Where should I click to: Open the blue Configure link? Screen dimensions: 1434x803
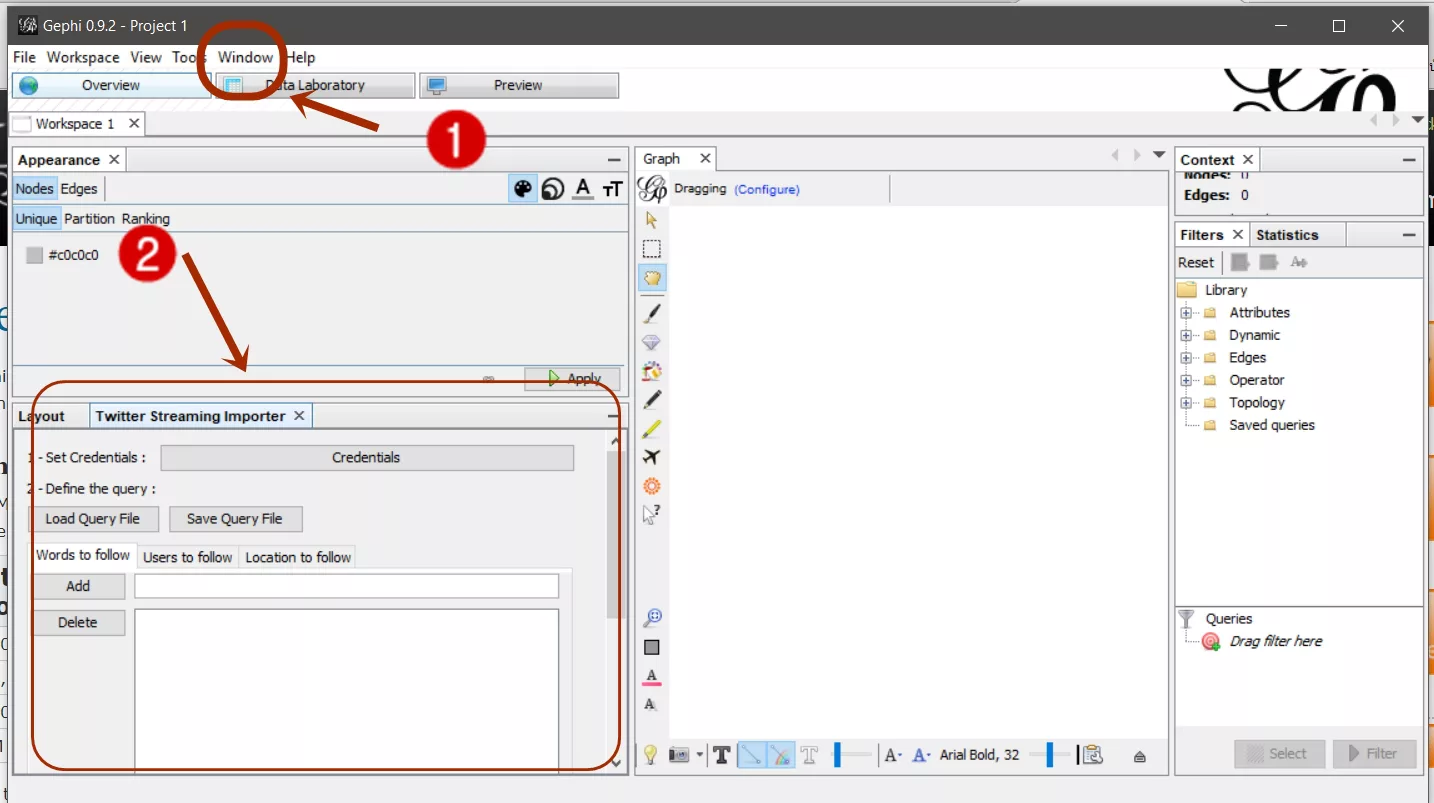pos(767,189)
